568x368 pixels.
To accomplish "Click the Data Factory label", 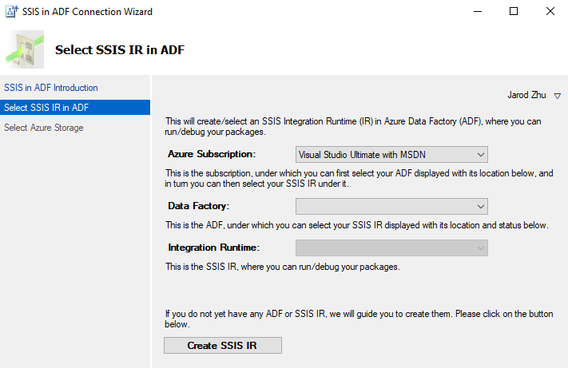I will 199,206.
